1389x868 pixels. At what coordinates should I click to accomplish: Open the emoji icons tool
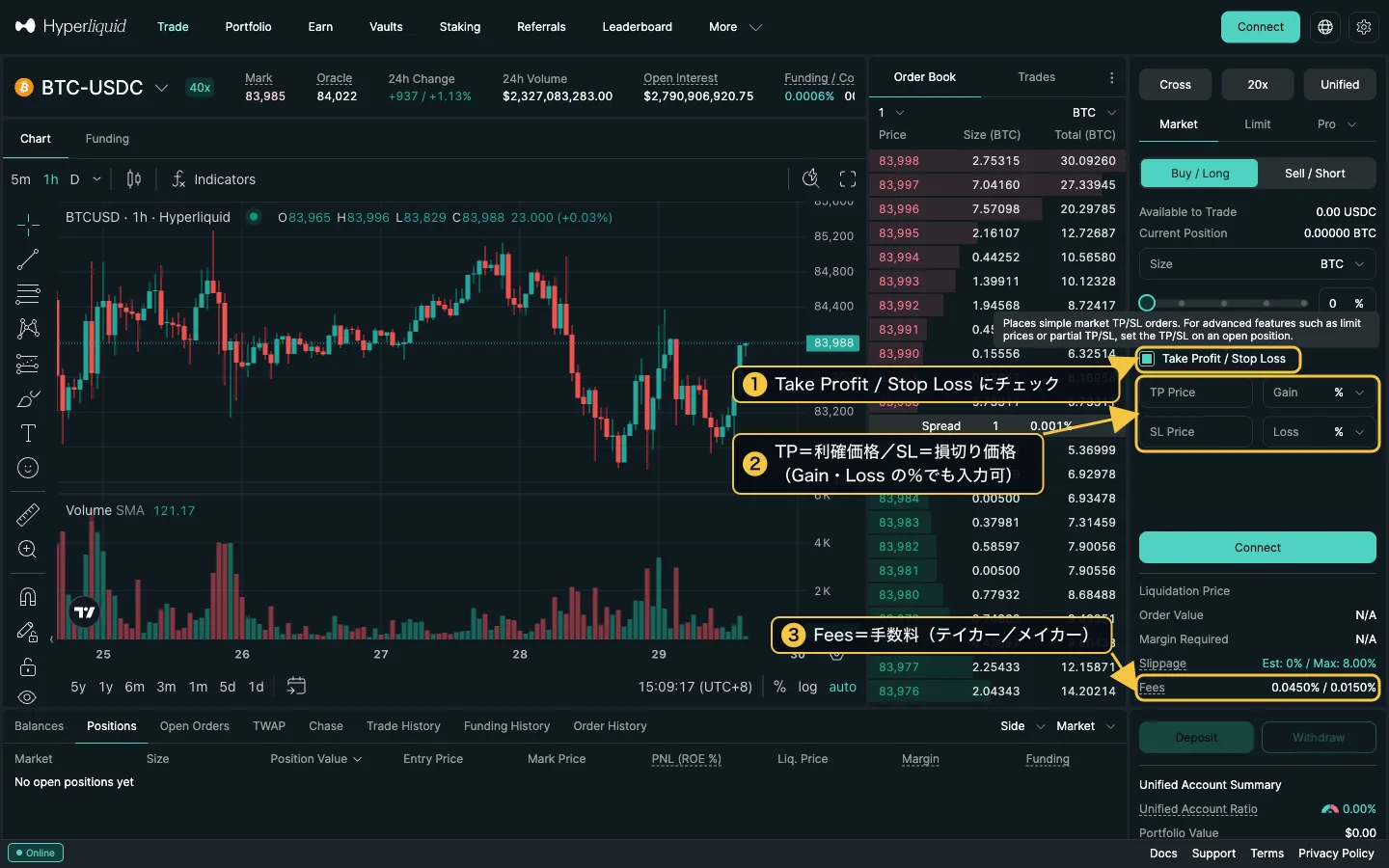(x=28, y=468)
